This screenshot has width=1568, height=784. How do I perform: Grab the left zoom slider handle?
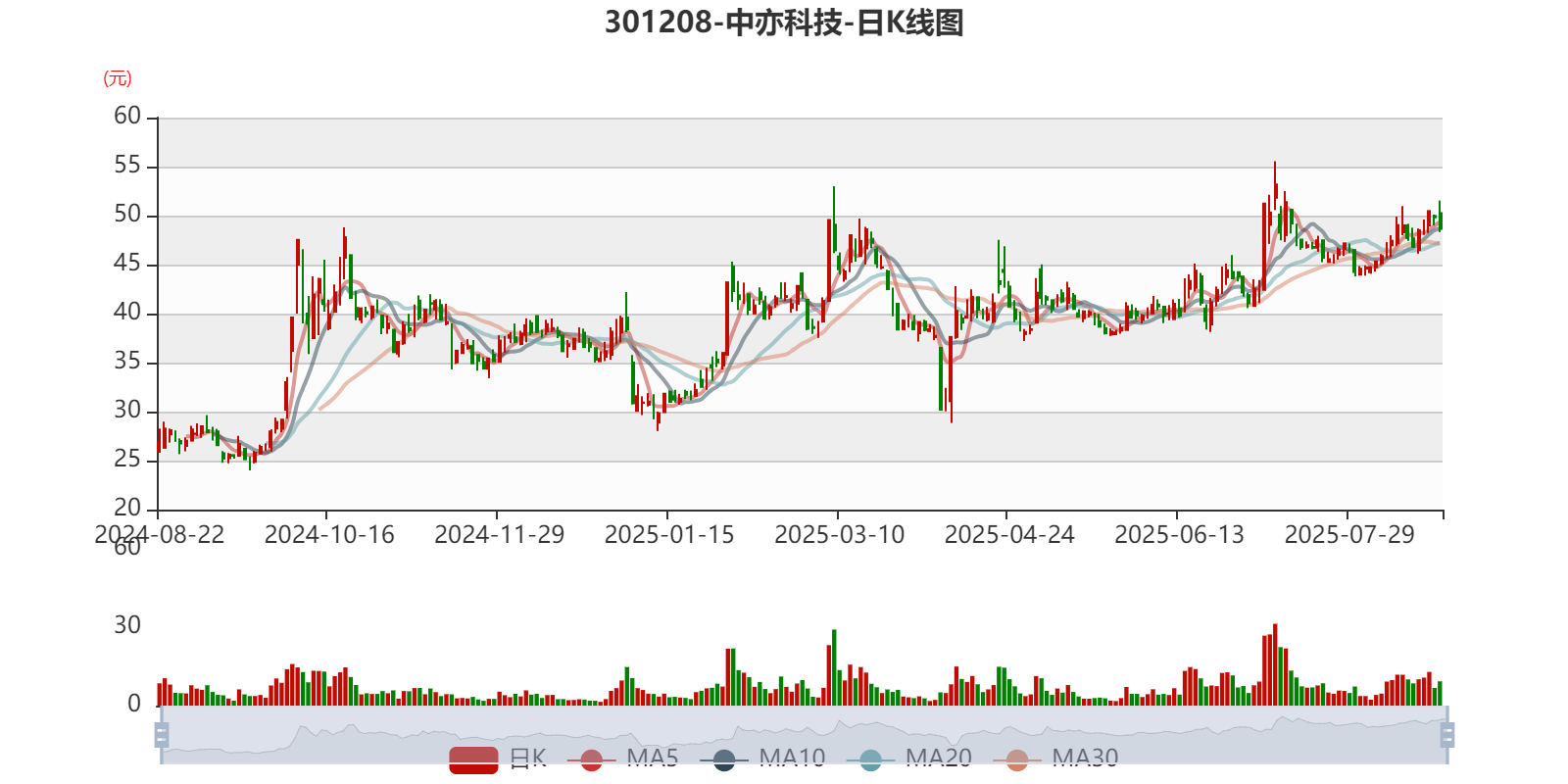click(x=162, y=734)
